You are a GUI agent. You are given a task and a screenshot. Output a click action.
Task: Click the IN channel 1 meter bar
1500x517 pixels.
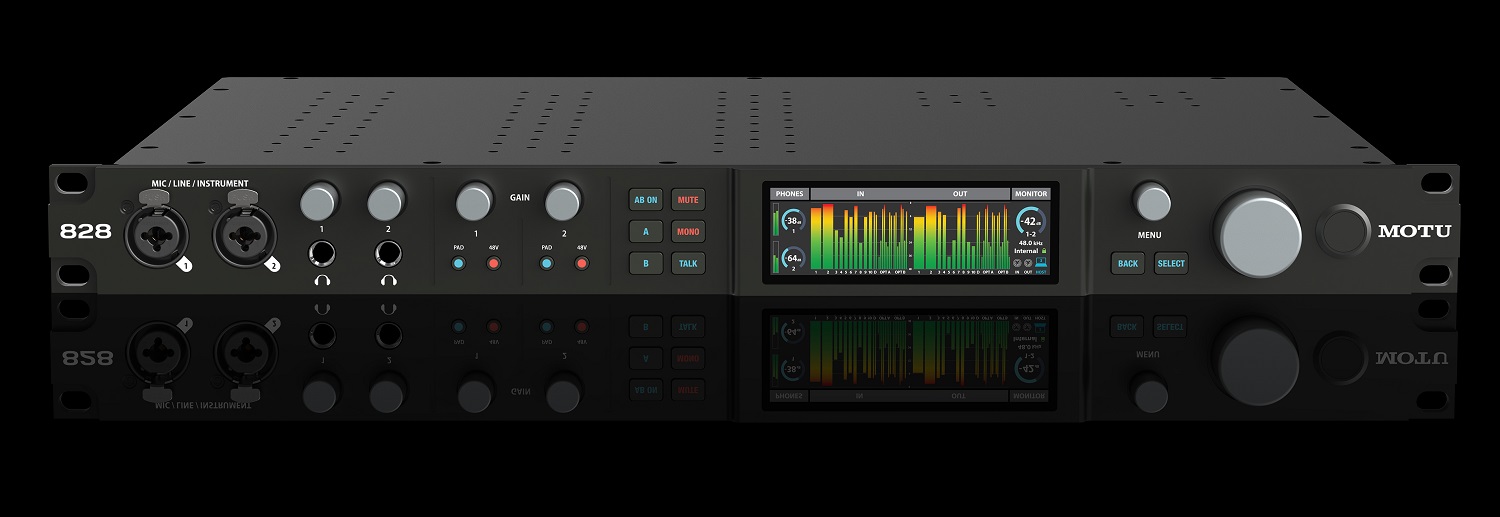(x=816, y=238)
